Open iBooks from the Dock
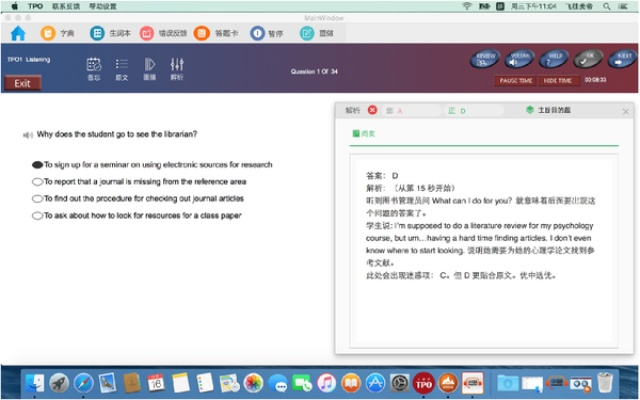Screen dimensions: 640x400 tap(351, 383)
